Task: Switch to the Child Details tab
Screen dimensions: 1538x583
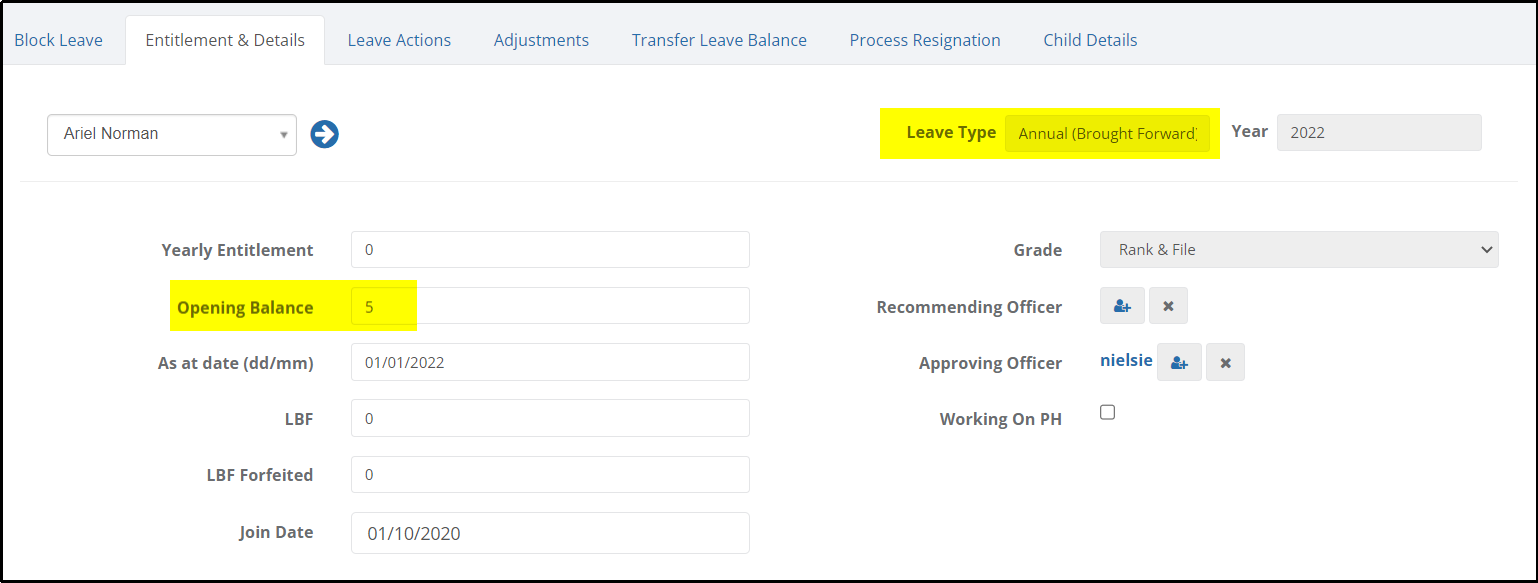Action: [x=1090, y=40]
